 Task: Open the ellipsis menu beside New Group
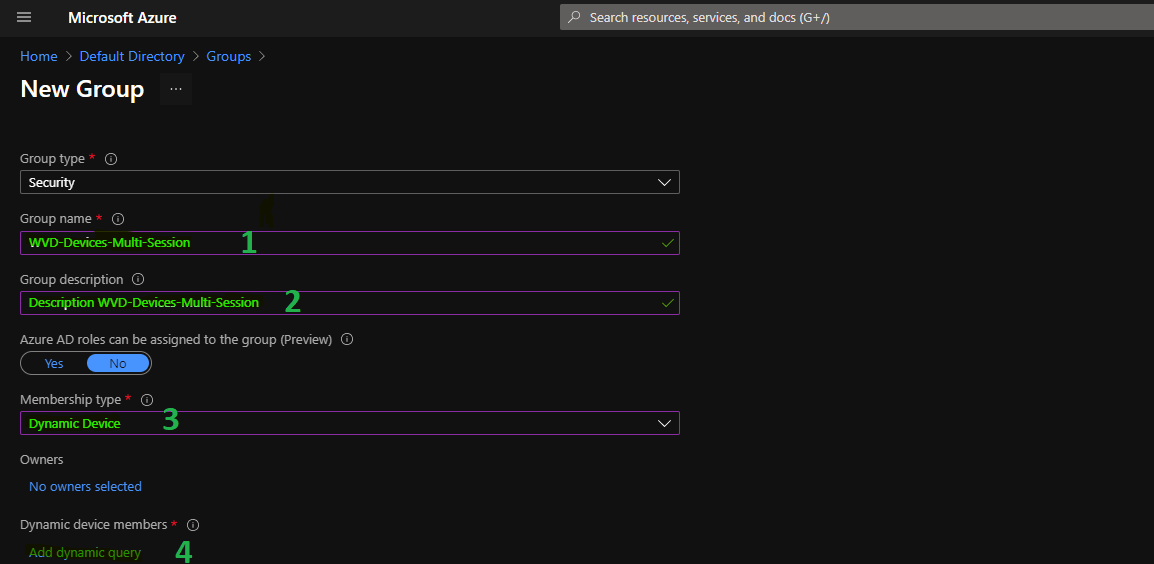[x=176, y=89]
